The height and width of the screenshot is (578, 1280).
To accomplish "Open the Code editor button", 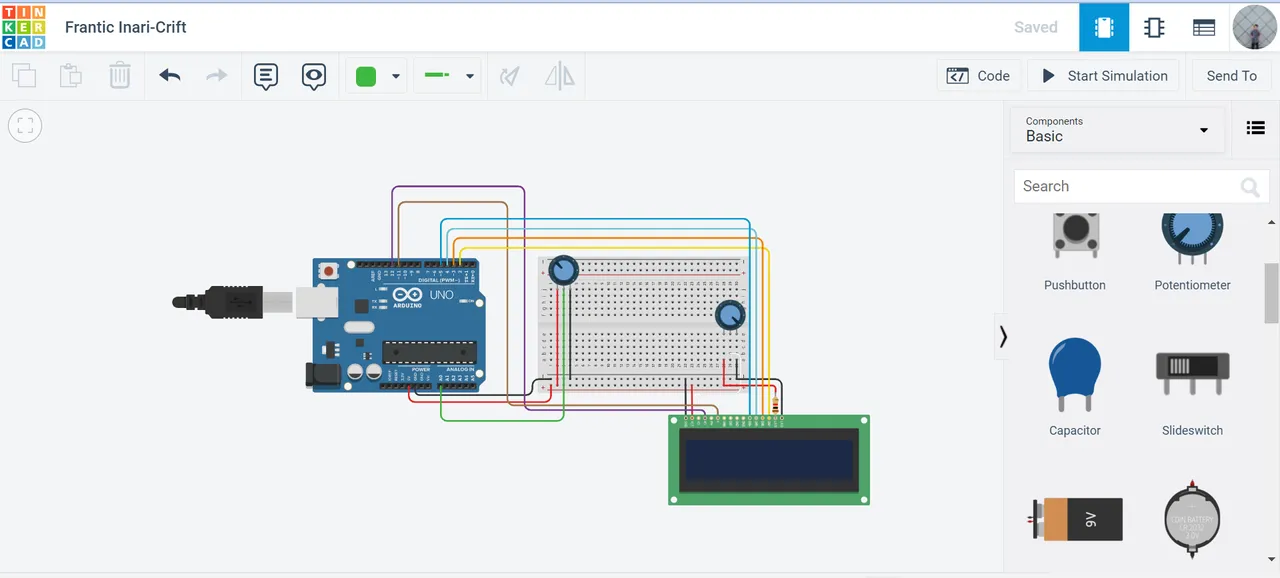I will (979, 76).
